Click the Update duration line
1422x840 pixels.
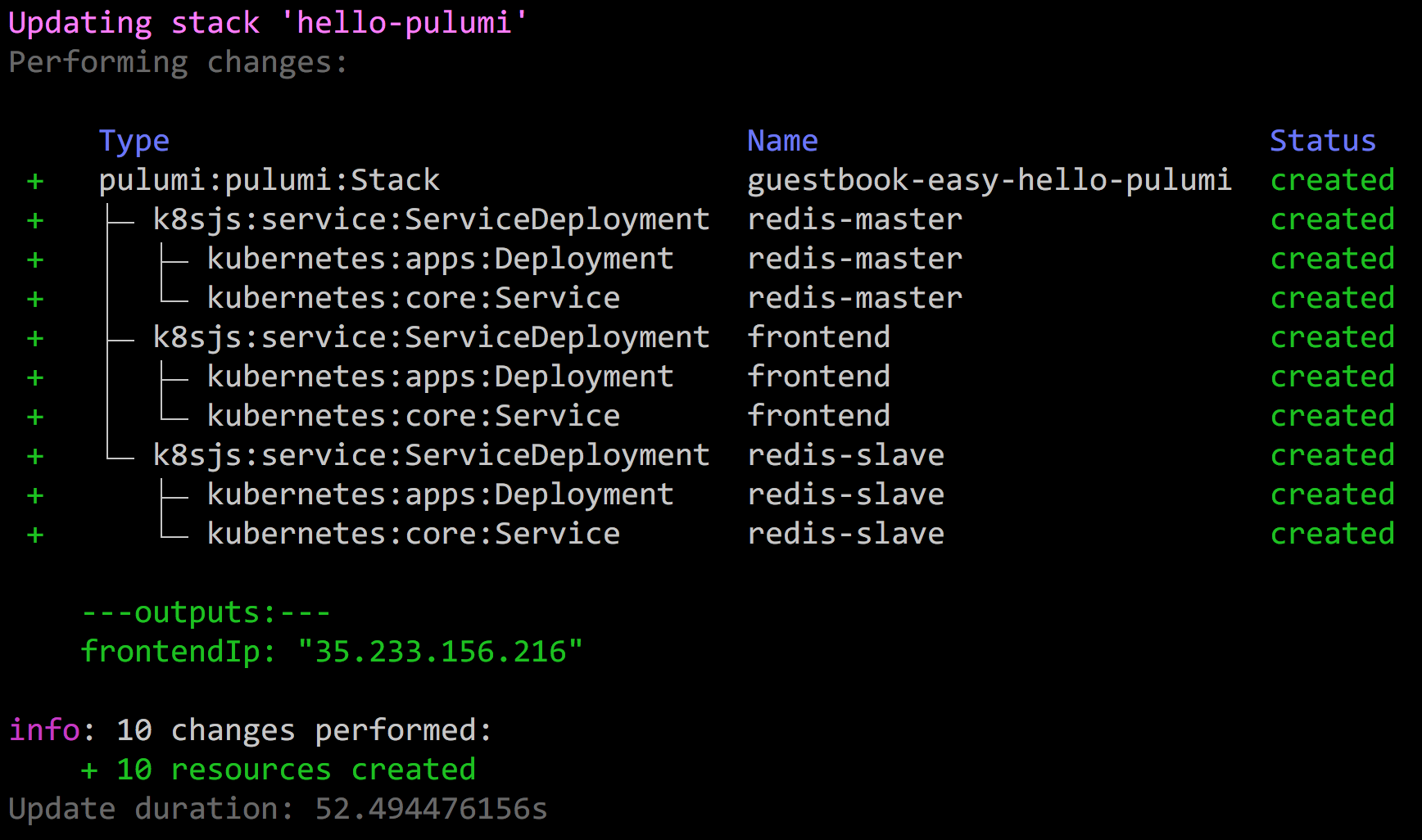[277, 810]
